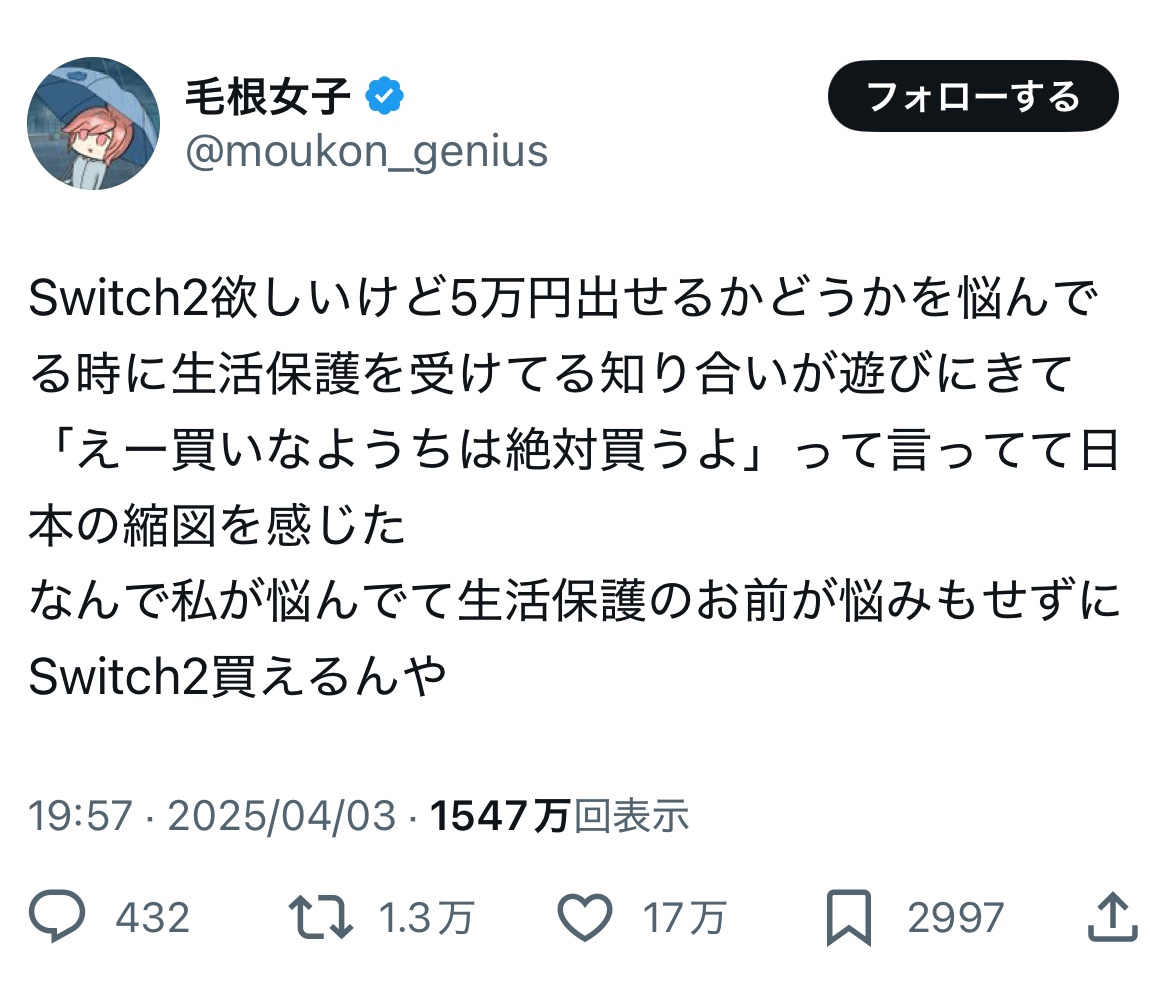Click the reply speech bubble icon
This screenshot has height=997, width=1170.
tap(57, 916)
